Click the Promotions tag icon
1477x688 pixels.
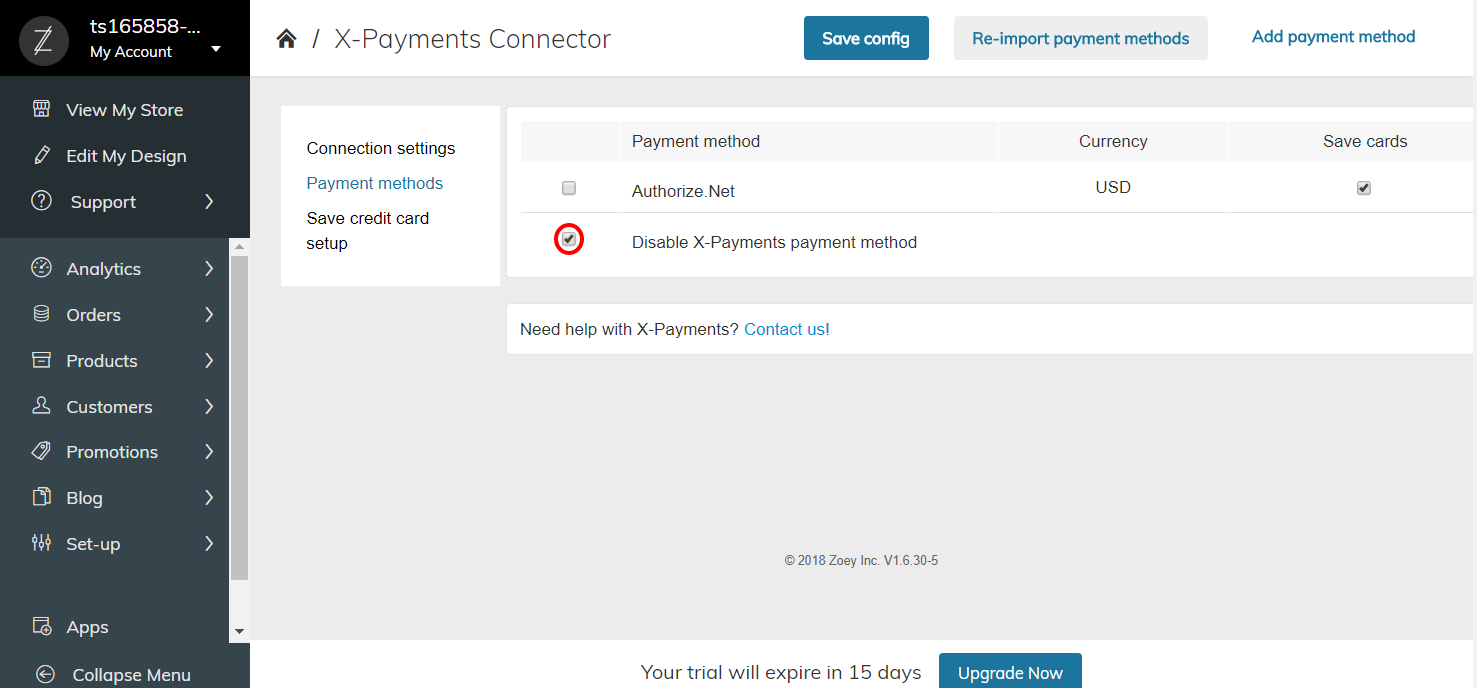(x=41, y=451)
